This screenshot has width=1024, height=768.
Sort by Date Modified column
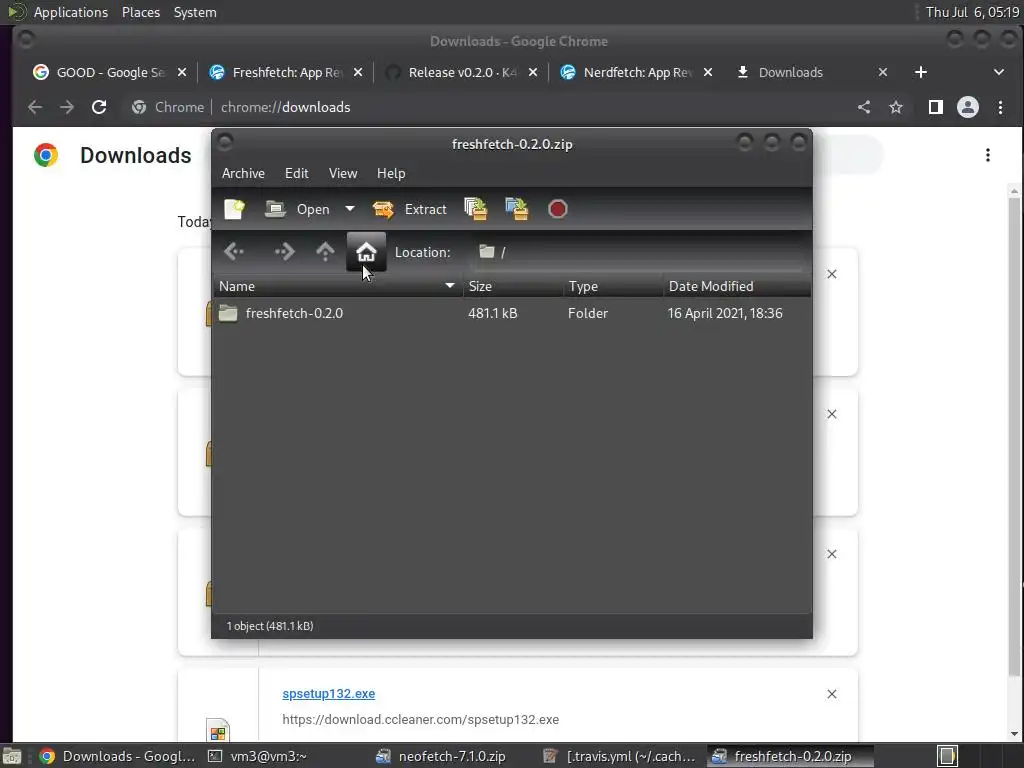pyautogui.click(x=737, y=286)
